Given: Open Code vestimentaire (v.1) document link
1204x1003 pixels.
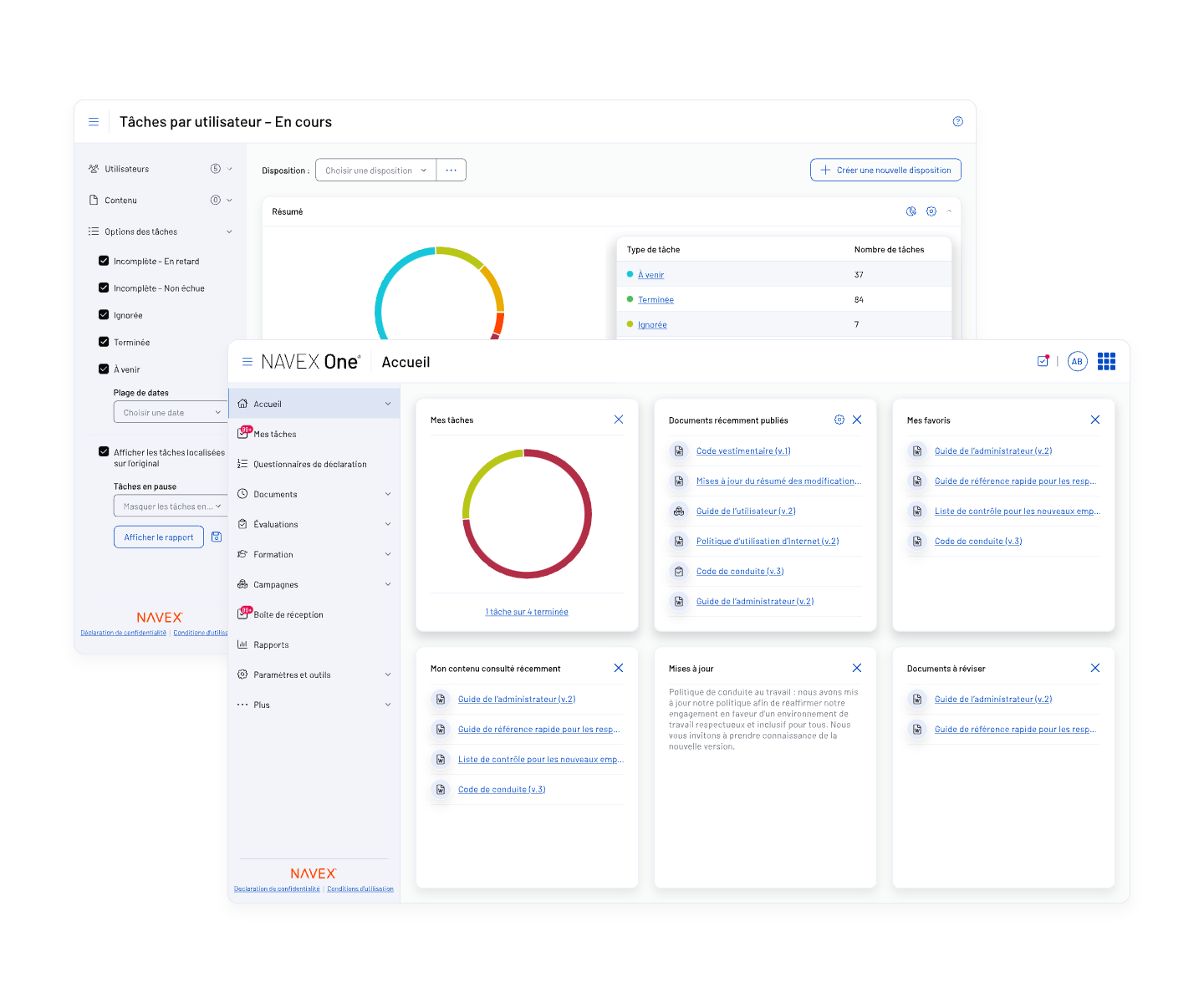Looking at the screenshot, I should pyautogui.click(x=743, y=451).
